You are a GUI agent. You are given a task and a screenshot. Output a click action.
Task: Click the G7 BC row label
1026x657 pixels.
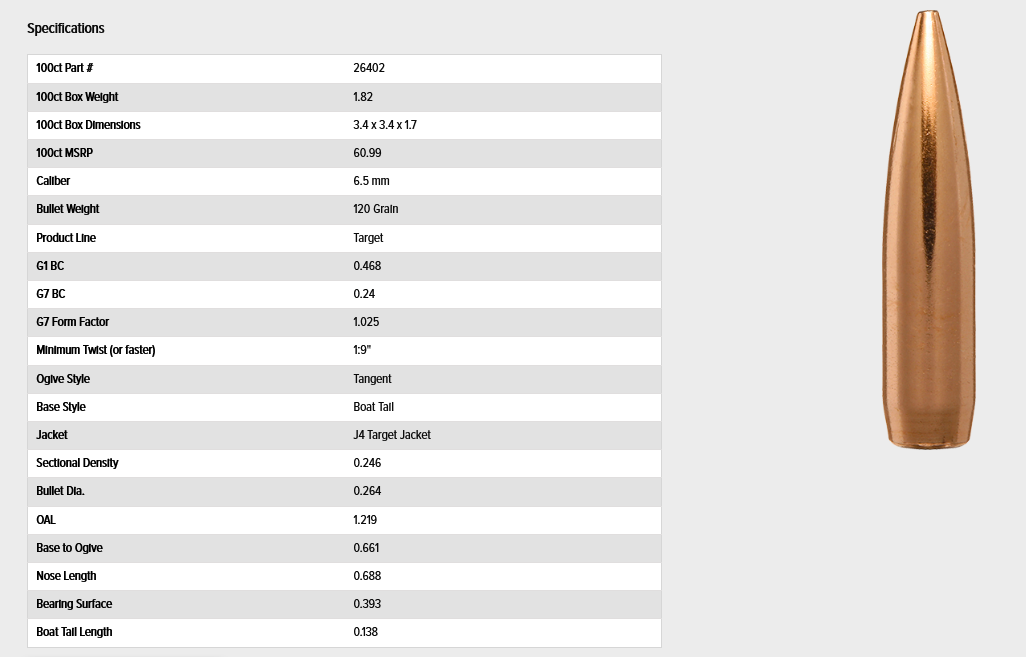(x=50, y=294)
